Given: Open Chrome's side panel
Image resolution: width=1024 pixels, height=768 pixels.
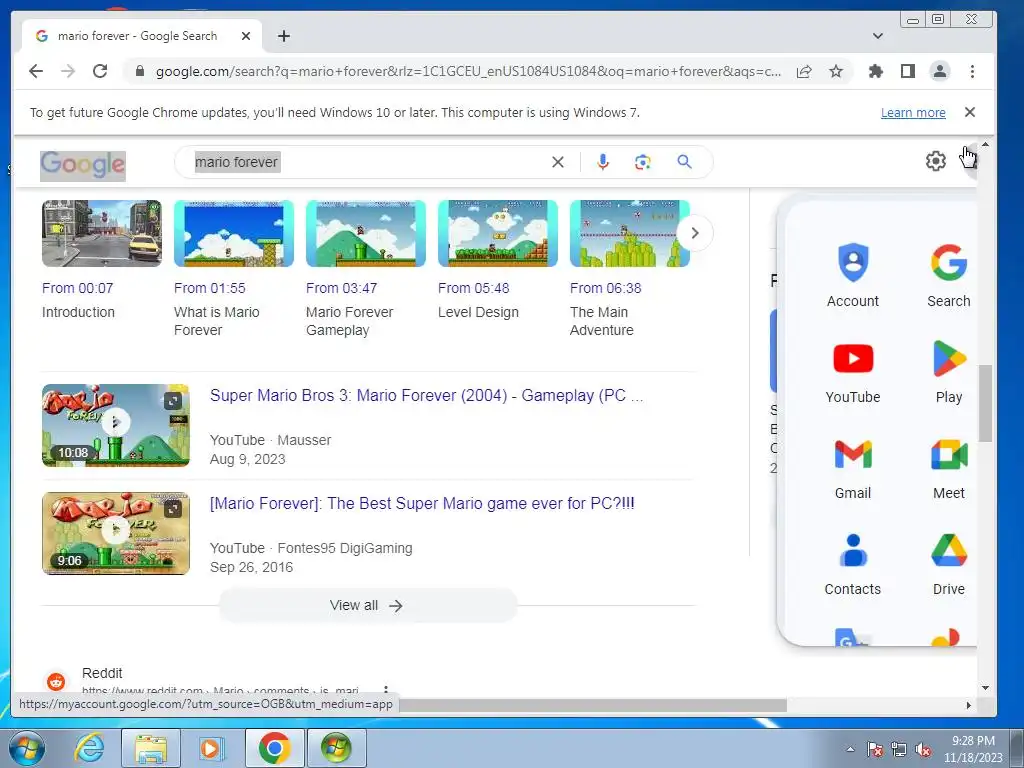Looking at the screenshot, I should (x=908, y=71).
